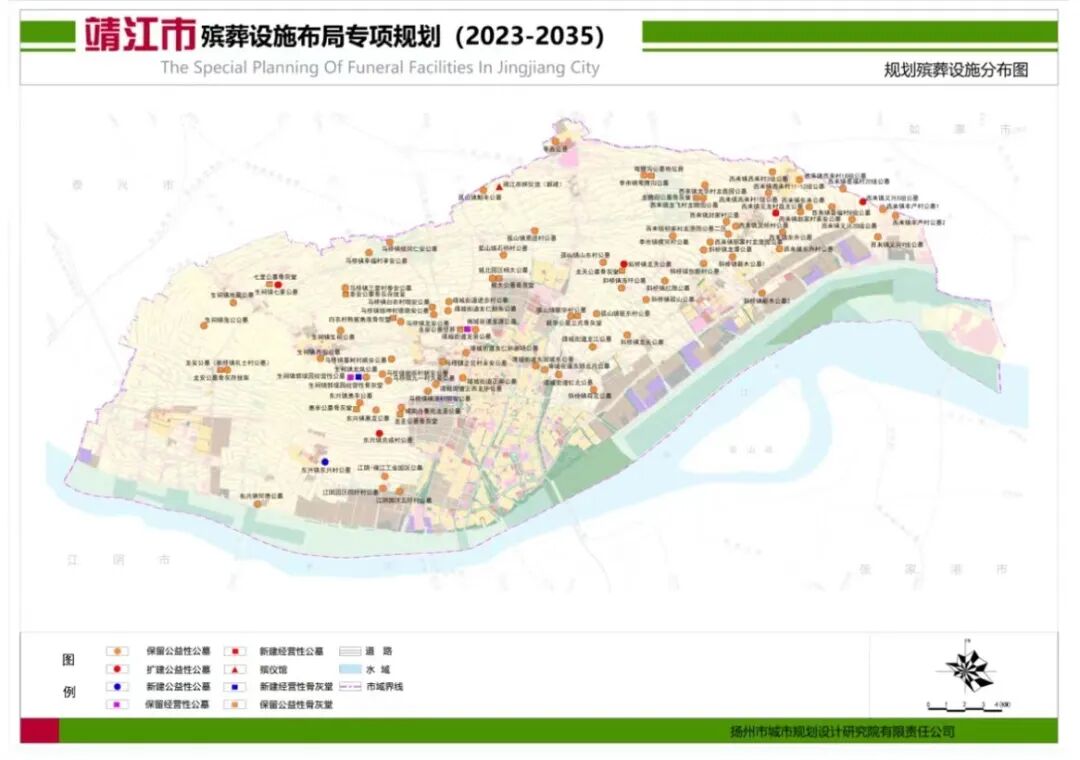Image resolution: width=1080 pixels, height=760 pixels.
Task: Click the 水域 legend label
Action: [378, 669]
